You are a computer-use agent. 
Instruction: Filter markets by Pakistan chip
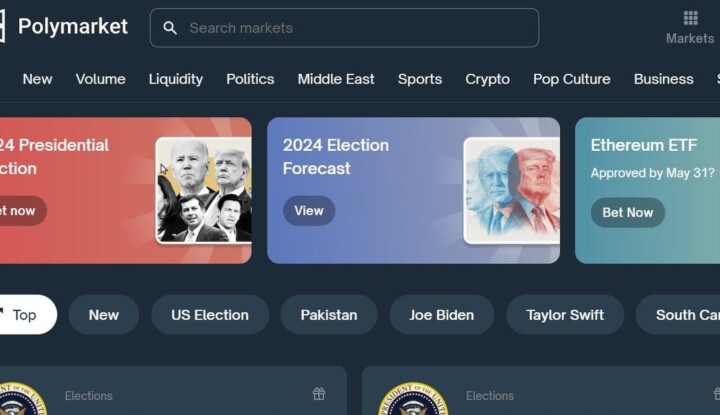coord(329,314)
